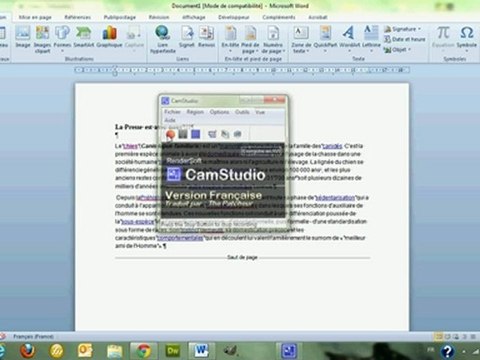Click 'Français (France)' language in status bar
Image resolution: width=480 pixels, height=360 pixels.
point(33,336)
